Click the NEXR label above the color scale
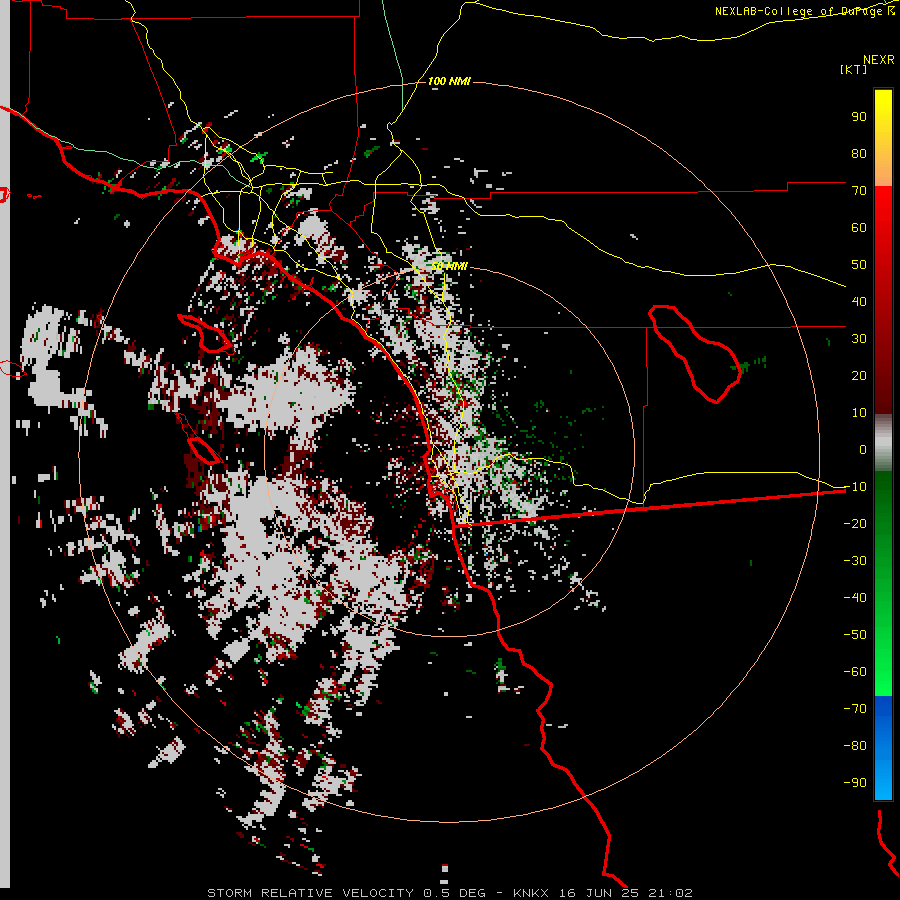Image resolution: width=900 pixels, height=900 pixels. 878,60
